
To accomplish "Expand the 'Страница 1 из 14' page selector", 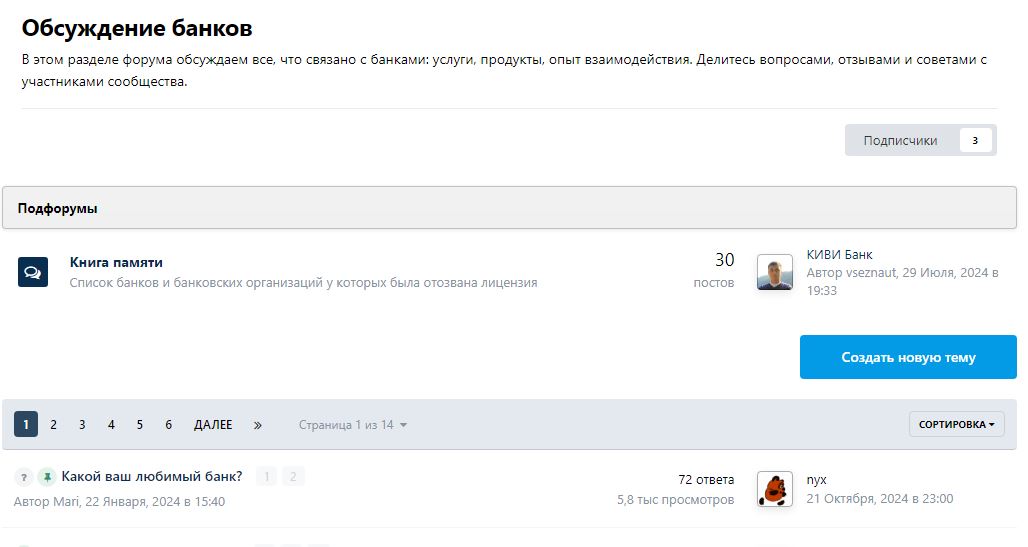I will pyautogui.click(x=353, y=425).
